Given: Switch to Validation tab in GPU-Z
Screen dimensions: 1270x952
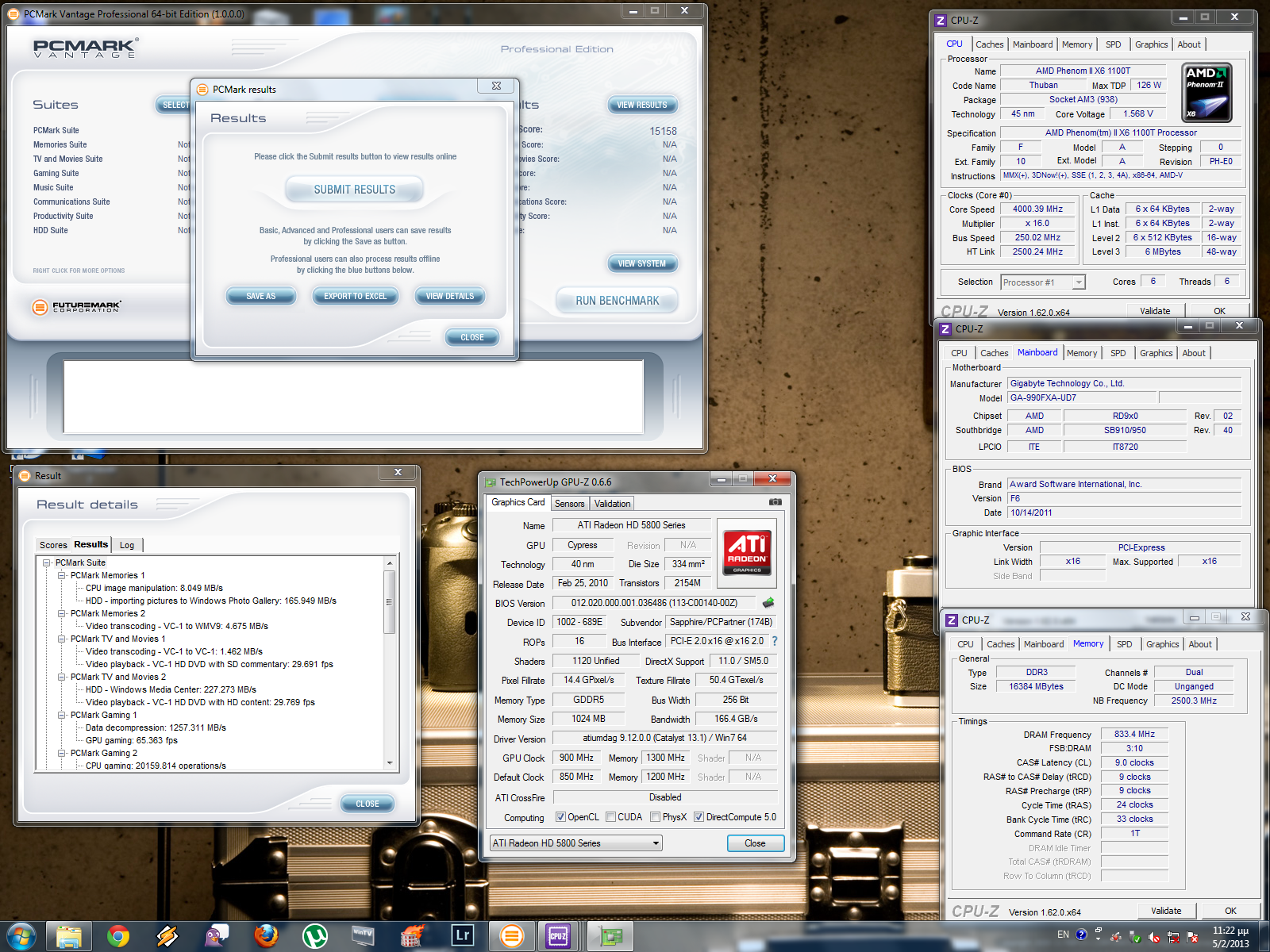Looking at the screenshot, I should point(612,504).
